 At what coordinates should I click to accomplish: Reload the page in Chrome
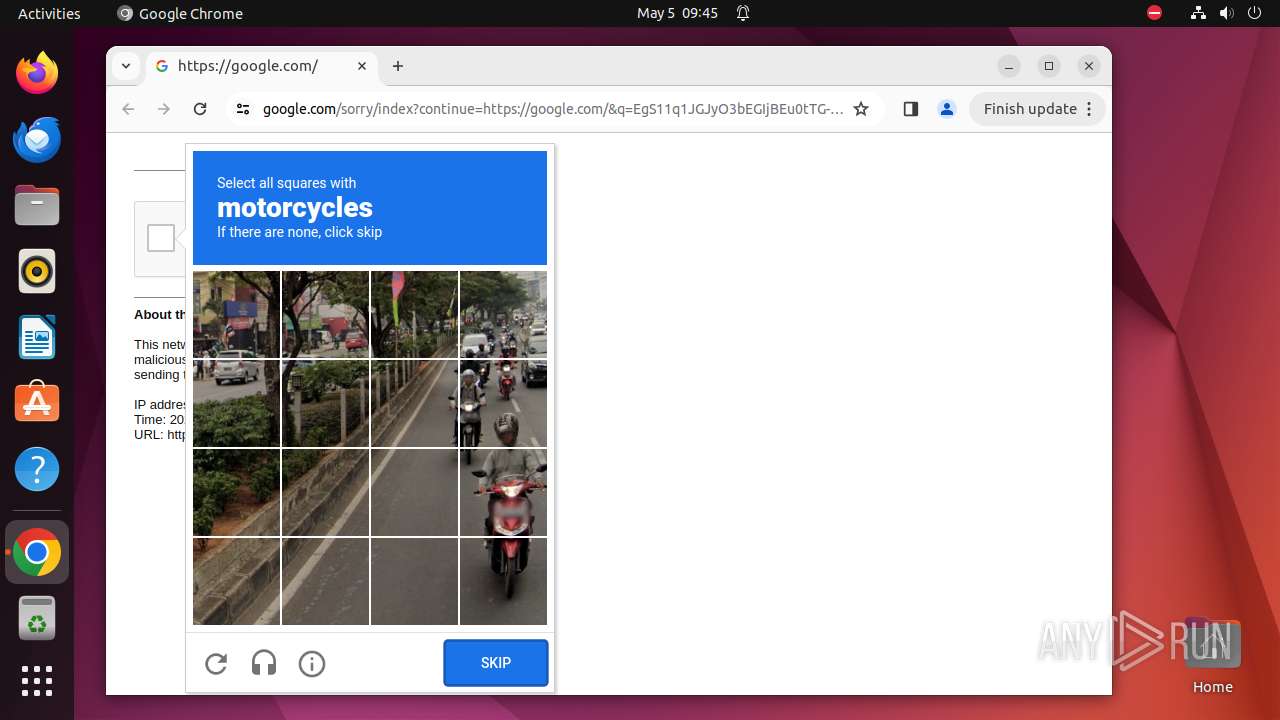pos(200,109)
